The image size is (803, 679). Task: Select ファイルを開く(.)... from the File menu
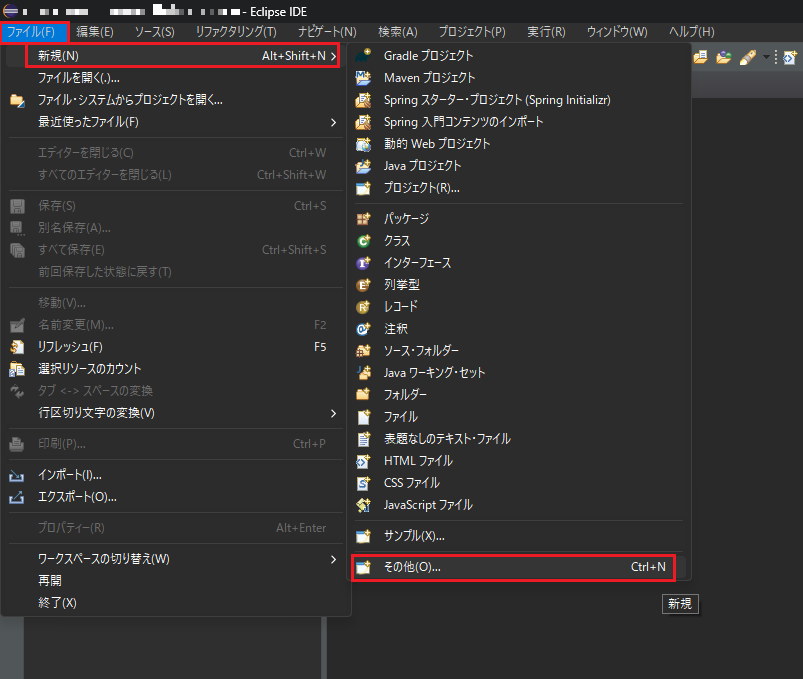coord(176,78)
